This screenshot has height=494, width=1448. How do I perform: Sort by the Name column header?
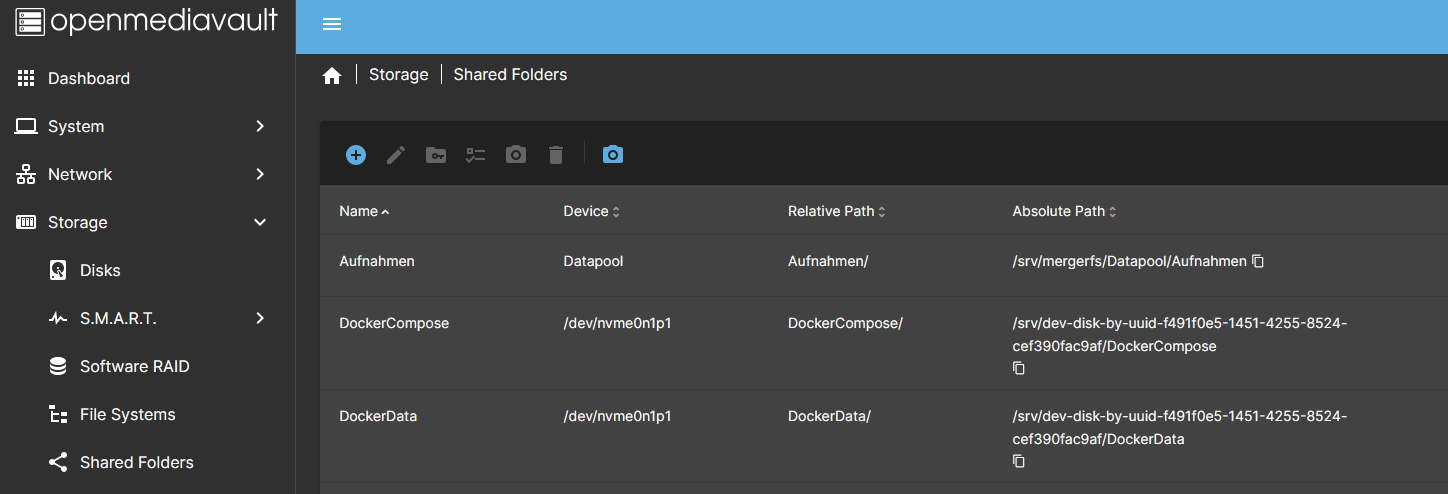pos(365,211)
